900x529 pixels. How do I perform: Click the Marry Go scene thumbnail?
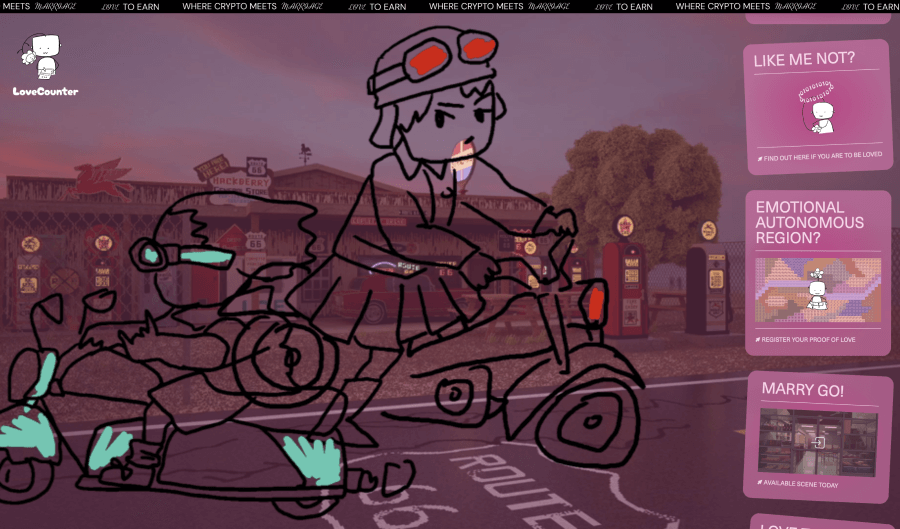coord(818,442)
